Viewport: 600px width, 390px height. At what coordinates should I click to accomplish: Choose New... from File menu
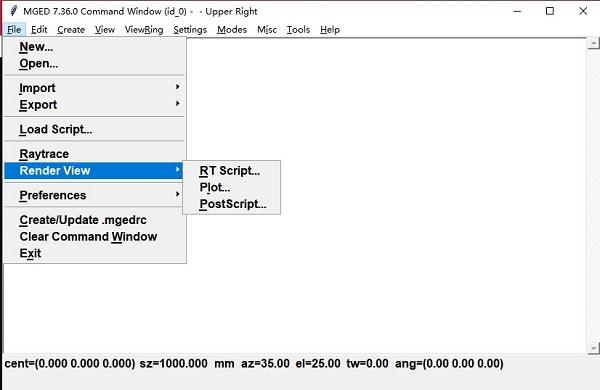pyautogui.click(x=95, y=47)
